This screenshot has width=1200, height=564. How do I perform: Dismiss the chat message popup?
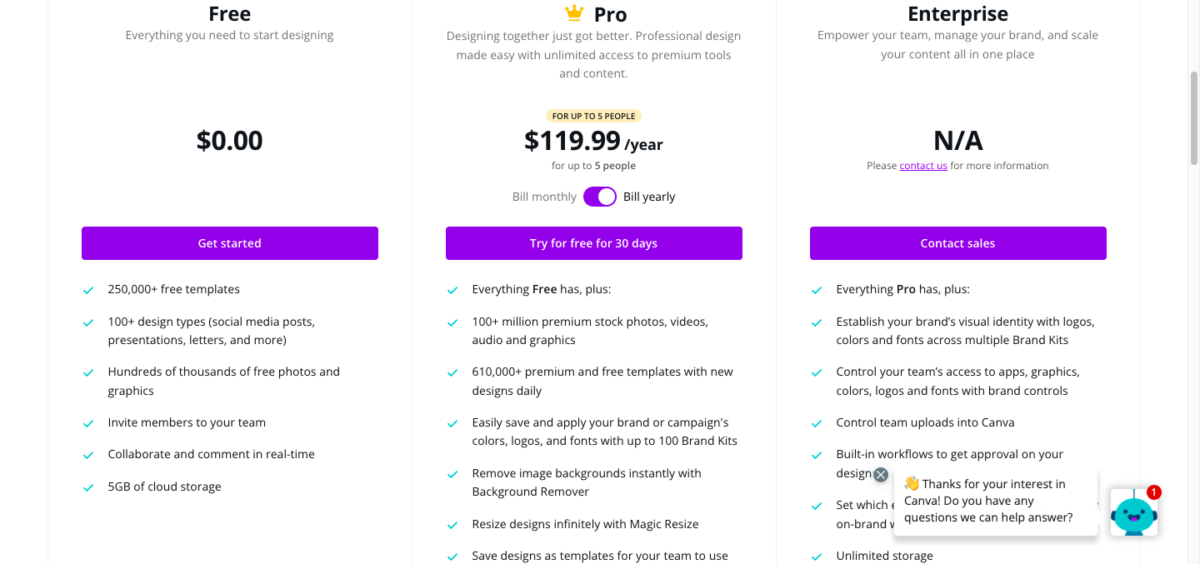click(x=880, y=475)
